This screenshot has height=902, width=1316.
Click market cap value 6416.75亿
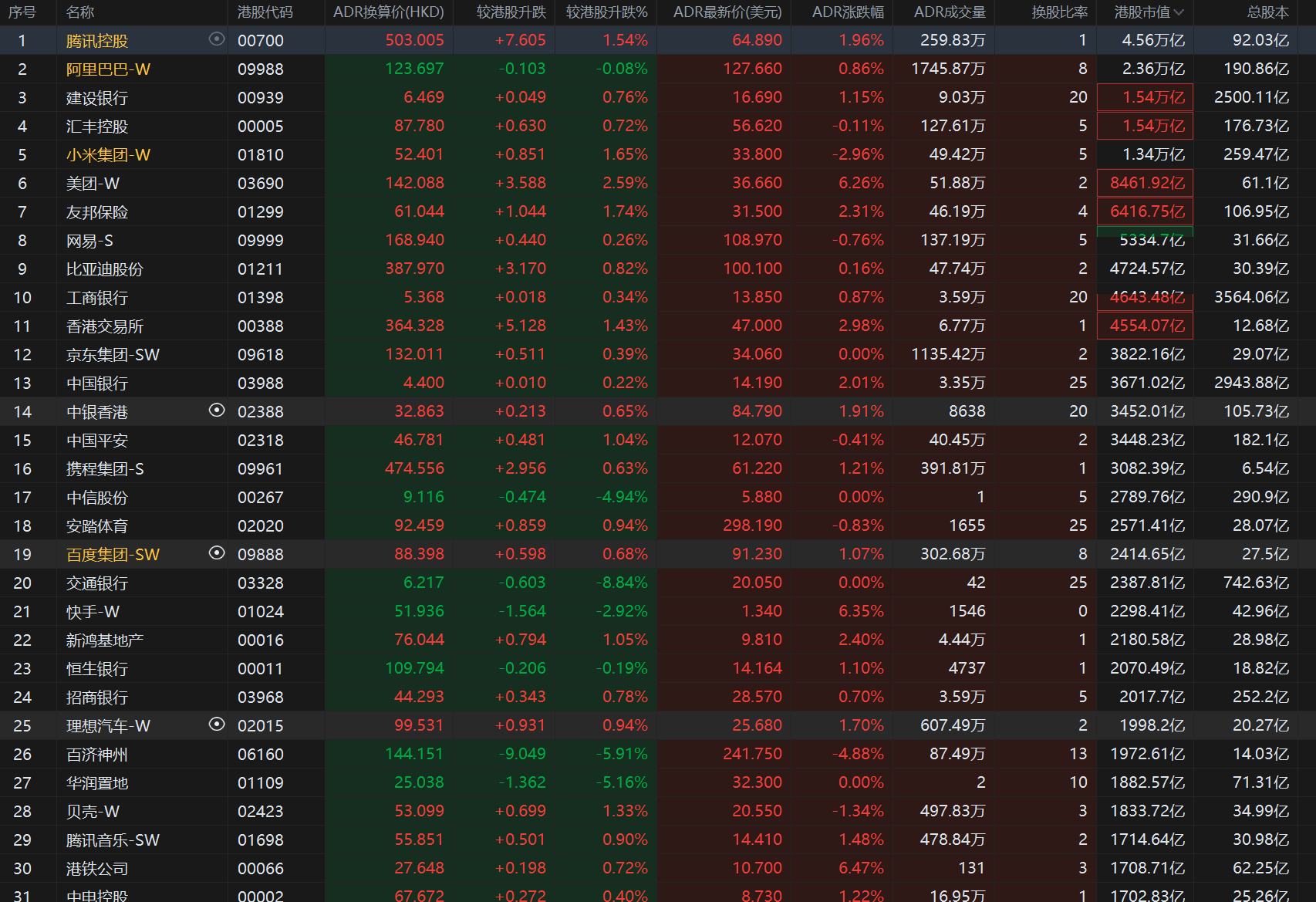coord(1147,211)
